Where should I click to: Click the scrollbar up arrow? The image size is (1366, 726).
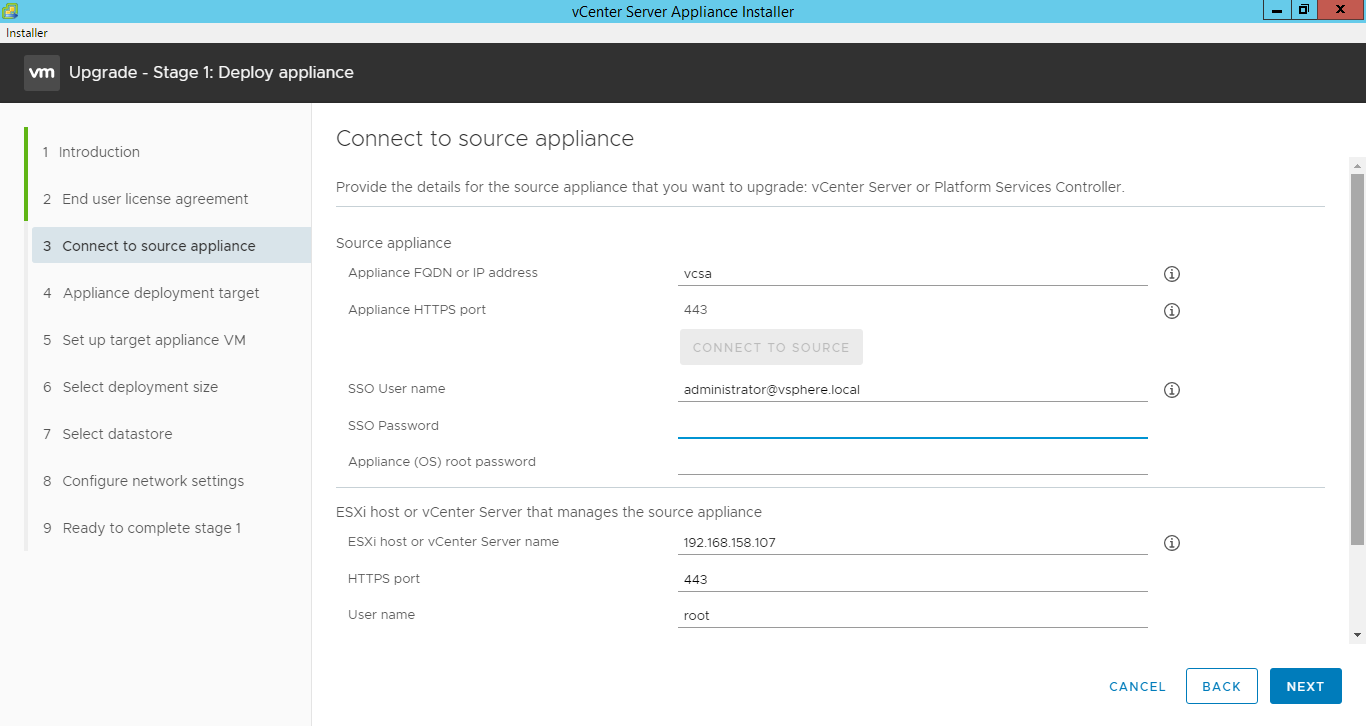tap(1356, 164)
